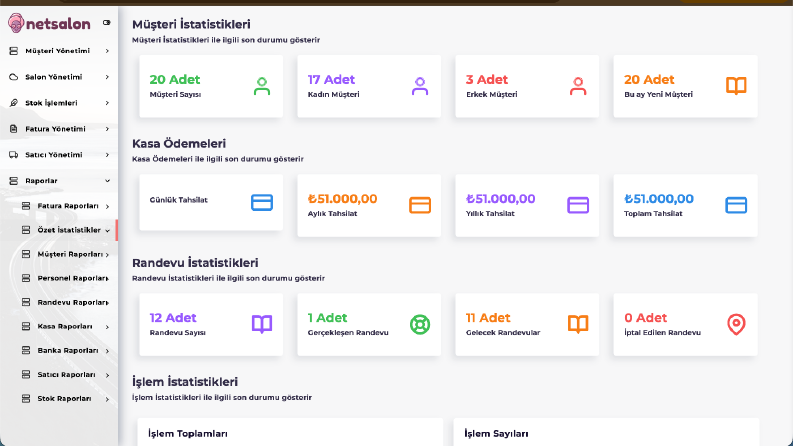
Task: Click green person icon on Müşteri Sayısı card
Action: 262,86
